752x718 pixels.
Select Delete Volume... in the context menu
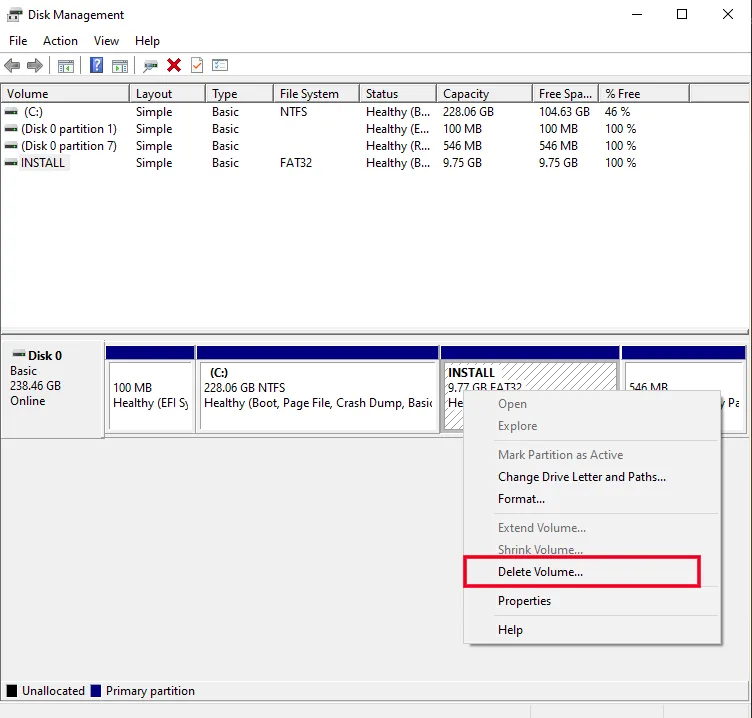pyautogui.click(x=540, y=572)
